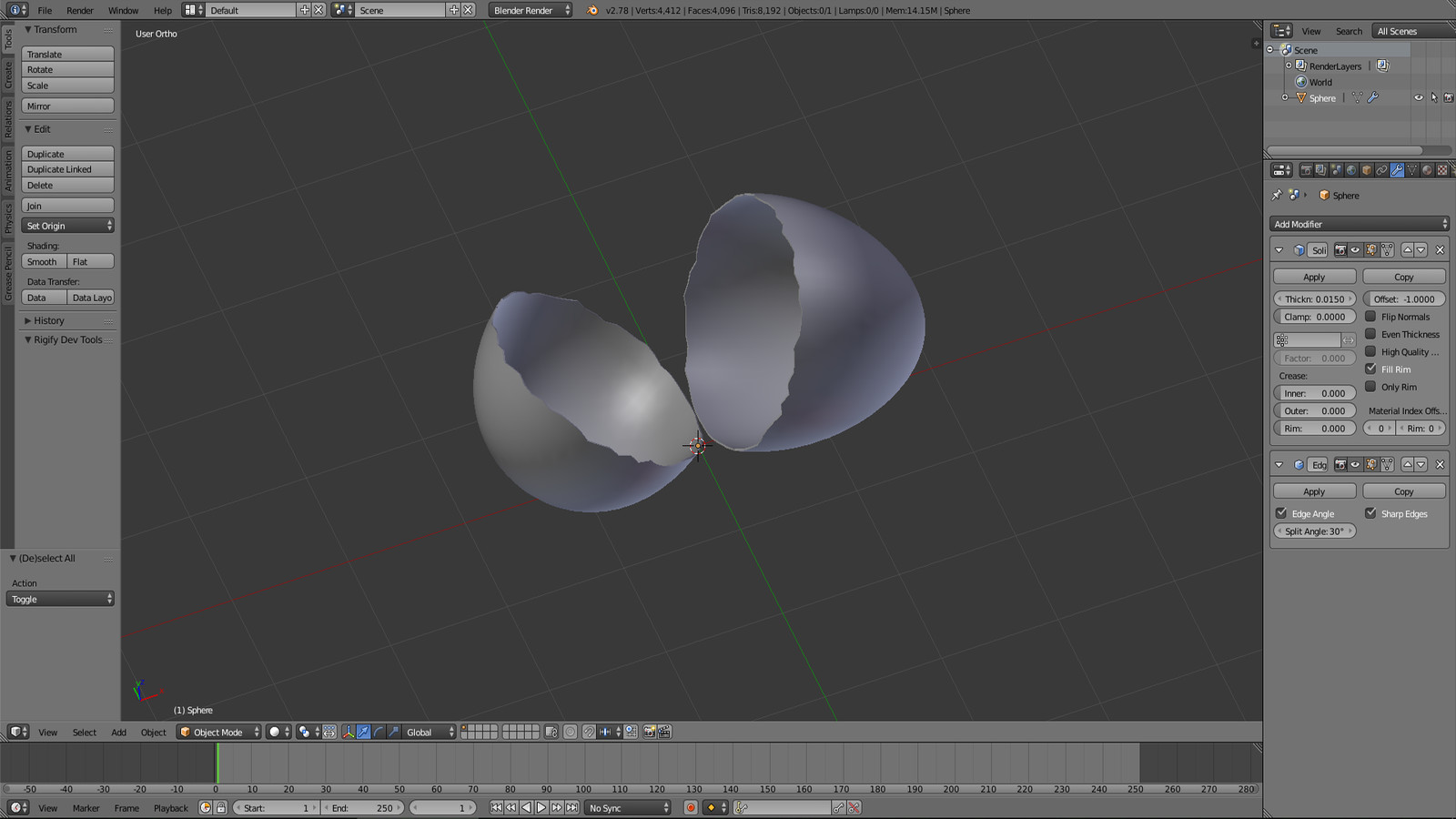This screenshot has width=1456, height=819.
Task: Select the rotate manipulator icon in the header
Action: pyautogui.click(x=379, y=732)
